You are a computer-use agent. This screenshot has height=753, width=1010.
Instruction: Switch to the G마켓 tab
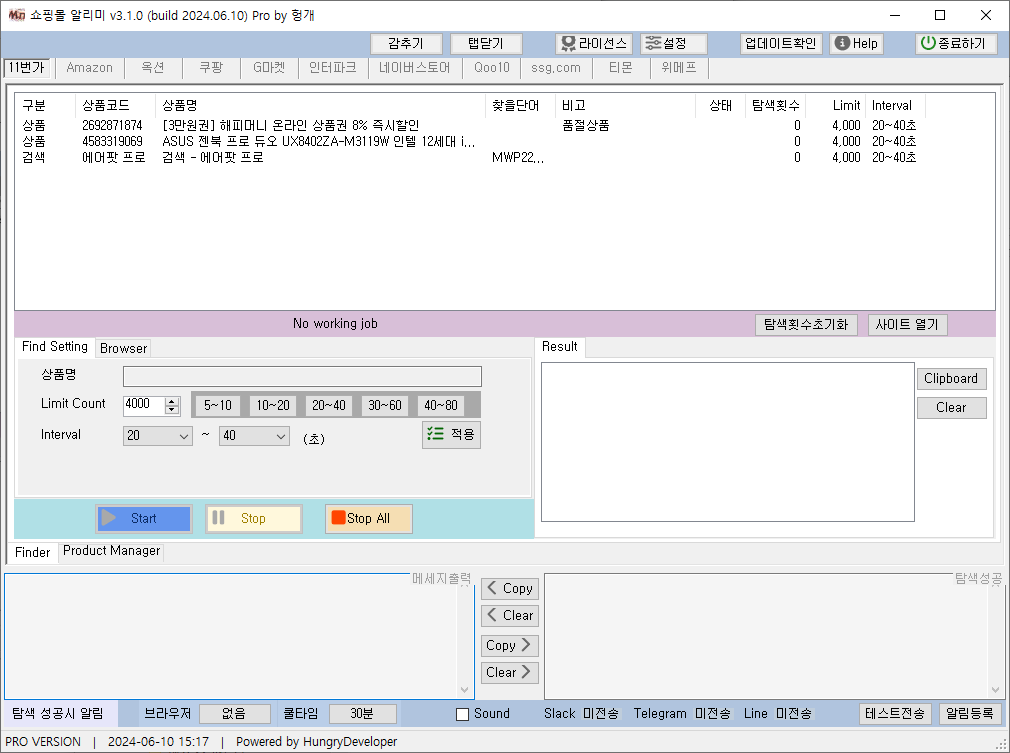pos(269,68)
